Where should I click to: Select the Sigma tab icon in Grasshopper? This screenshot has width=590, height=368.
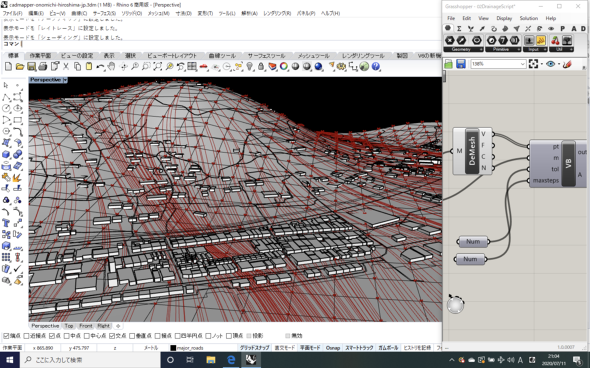click(459, 29)
